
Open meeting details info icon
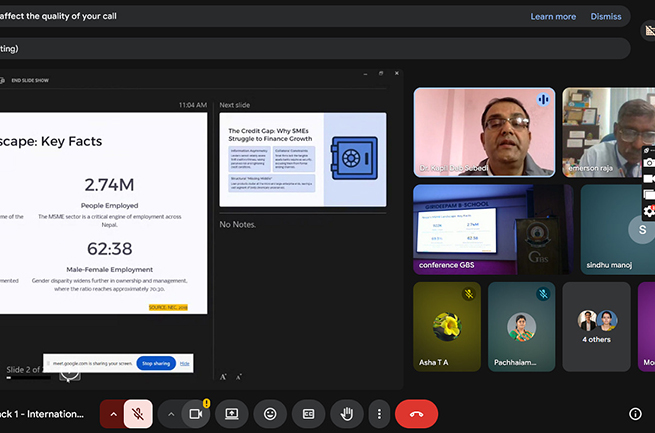[x=635, y=413]
